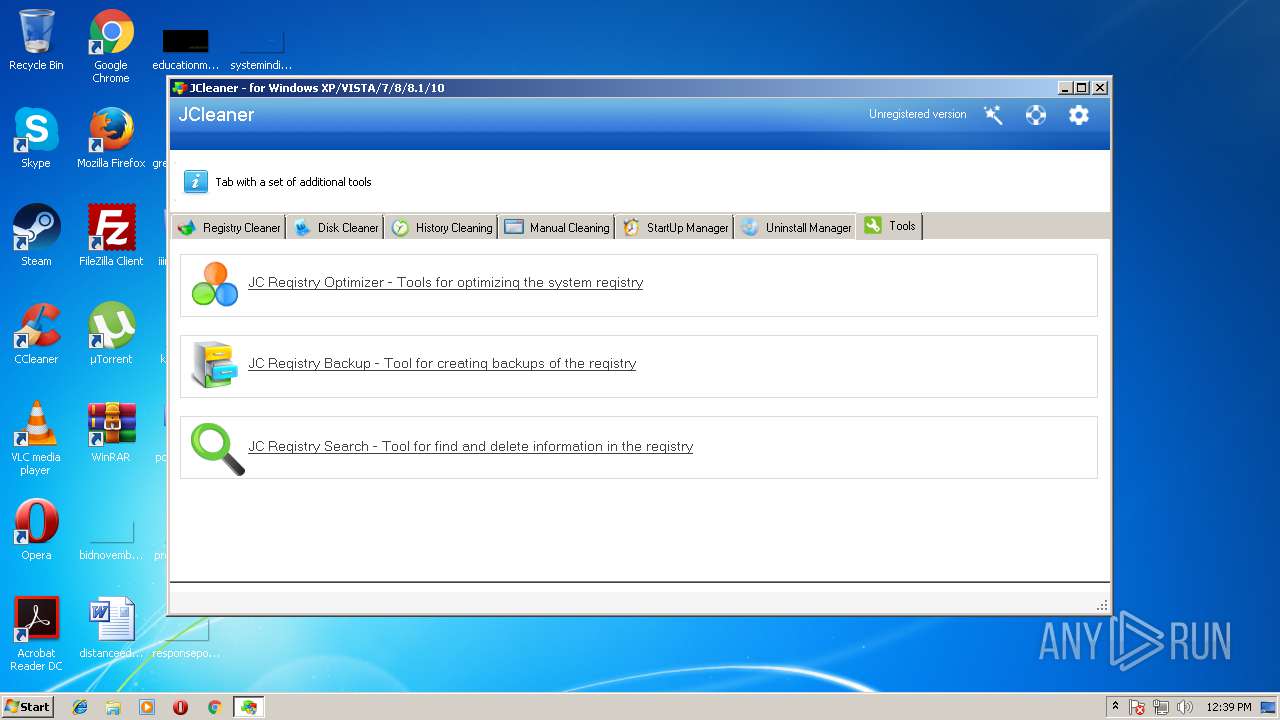Click the blue info icon near tab description
Image resolution: width=1280 pixels, height=720 pixels.
(196, 181)
